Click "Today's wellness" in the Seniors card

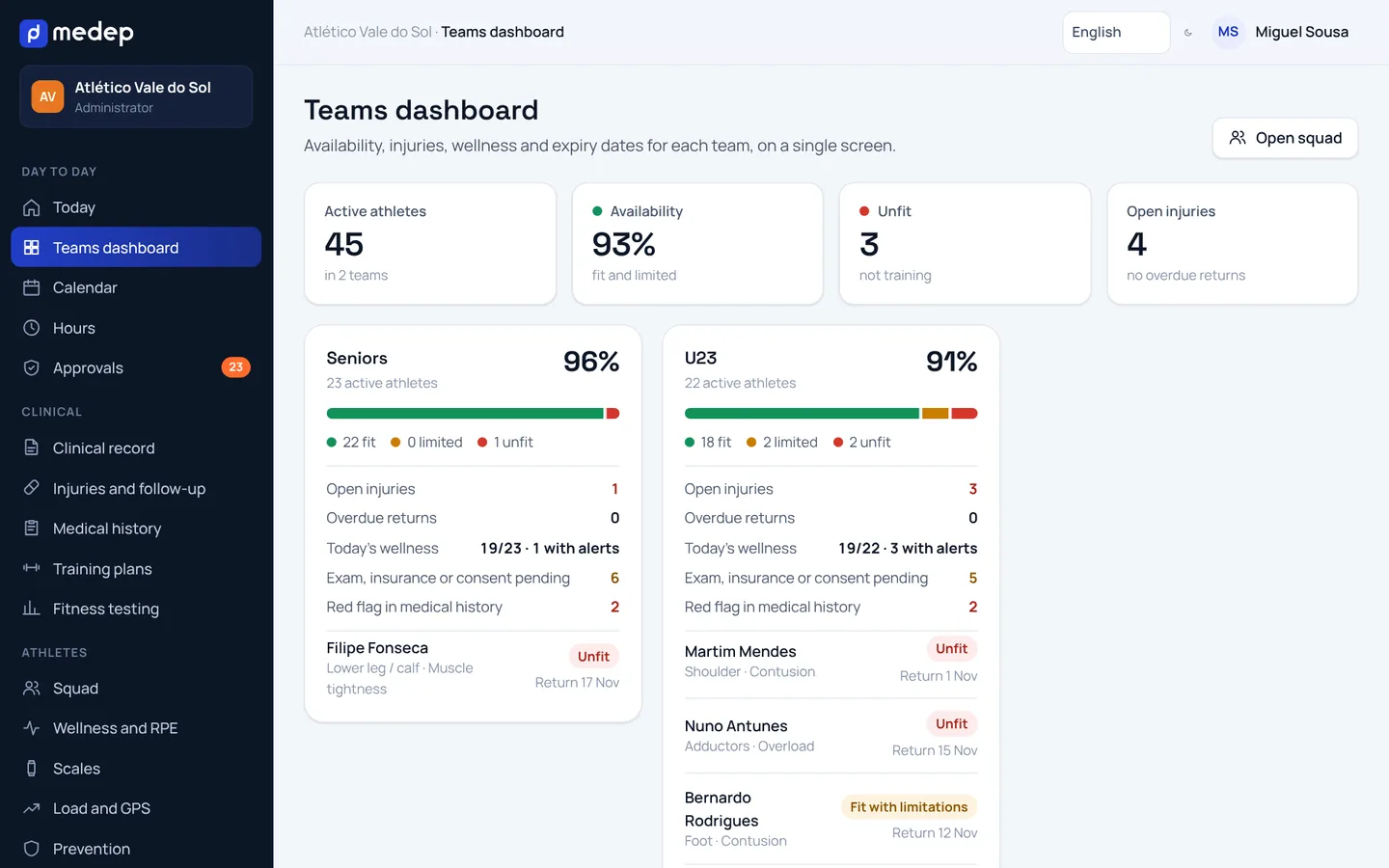(x=382, y=548)
